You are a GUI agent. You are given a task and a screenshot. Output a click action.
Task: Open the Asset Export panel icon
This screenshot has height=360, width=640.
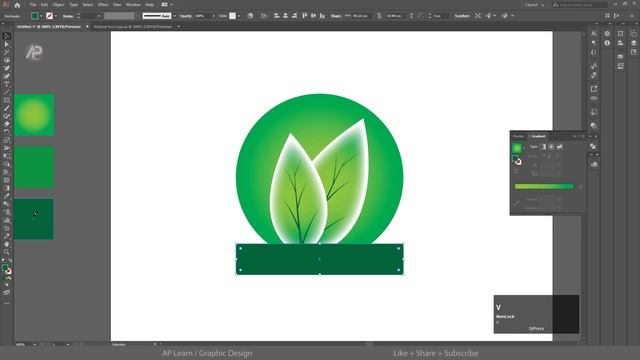[594, 89]
